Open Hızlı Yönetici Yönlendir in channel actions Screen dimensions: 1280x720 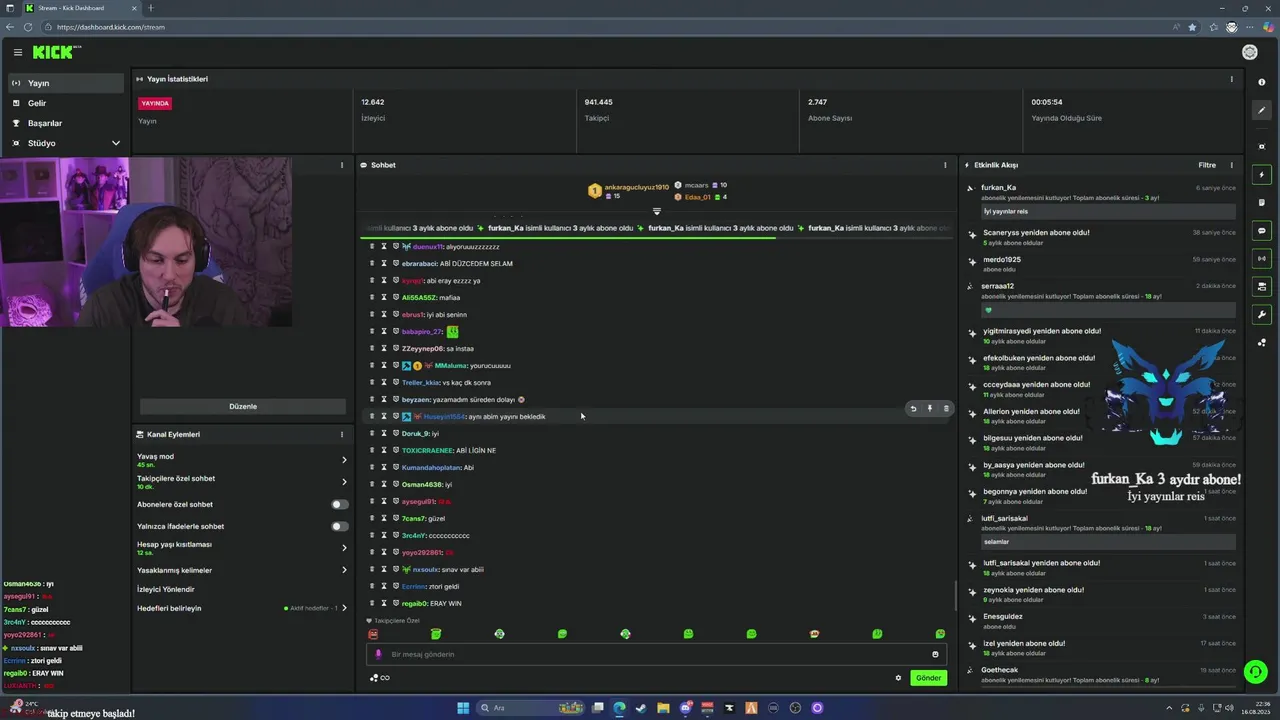tap(165, 589)
